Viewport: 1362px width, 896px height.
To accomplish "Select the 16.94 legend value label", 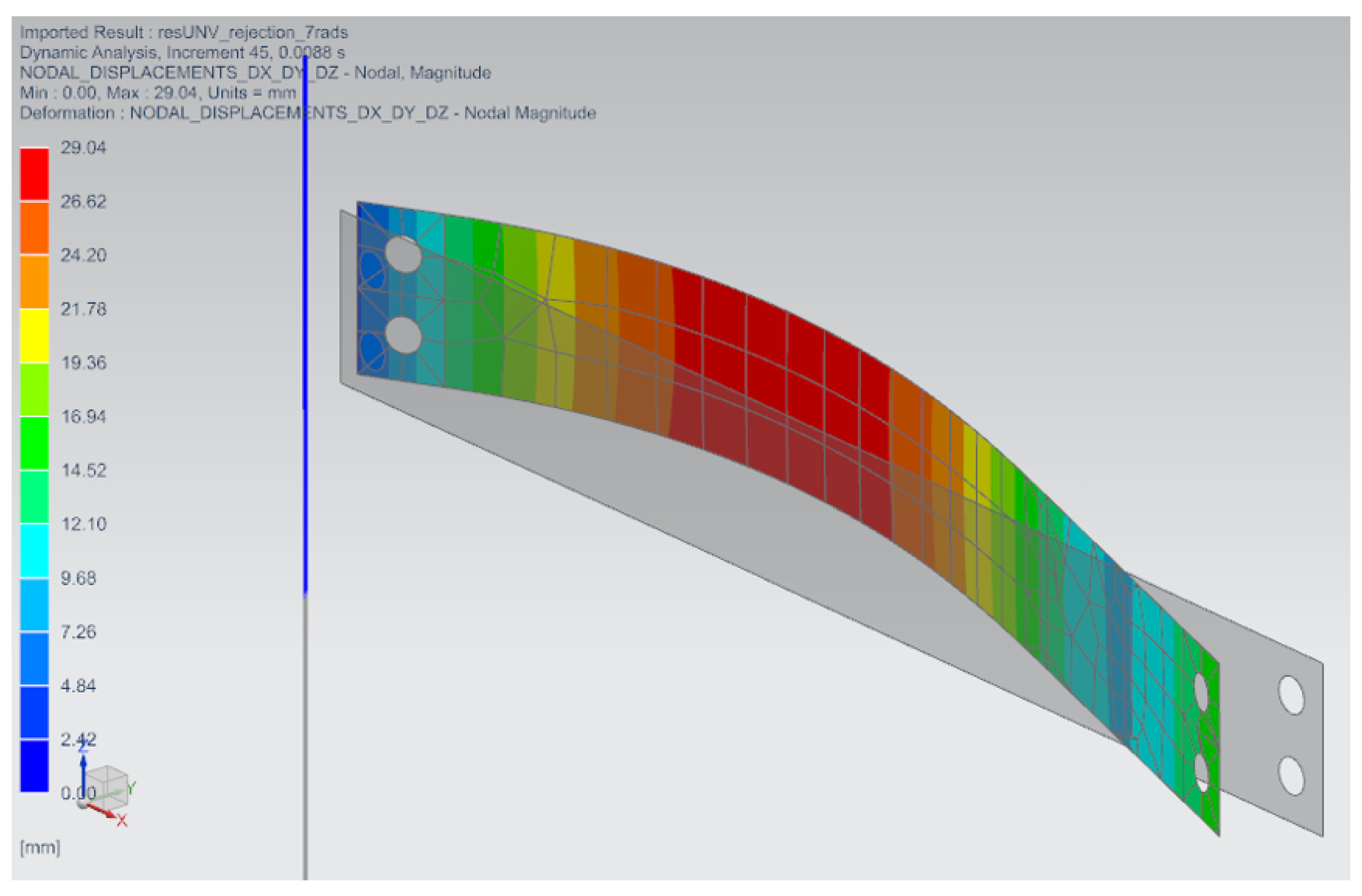I will [83, 416].
